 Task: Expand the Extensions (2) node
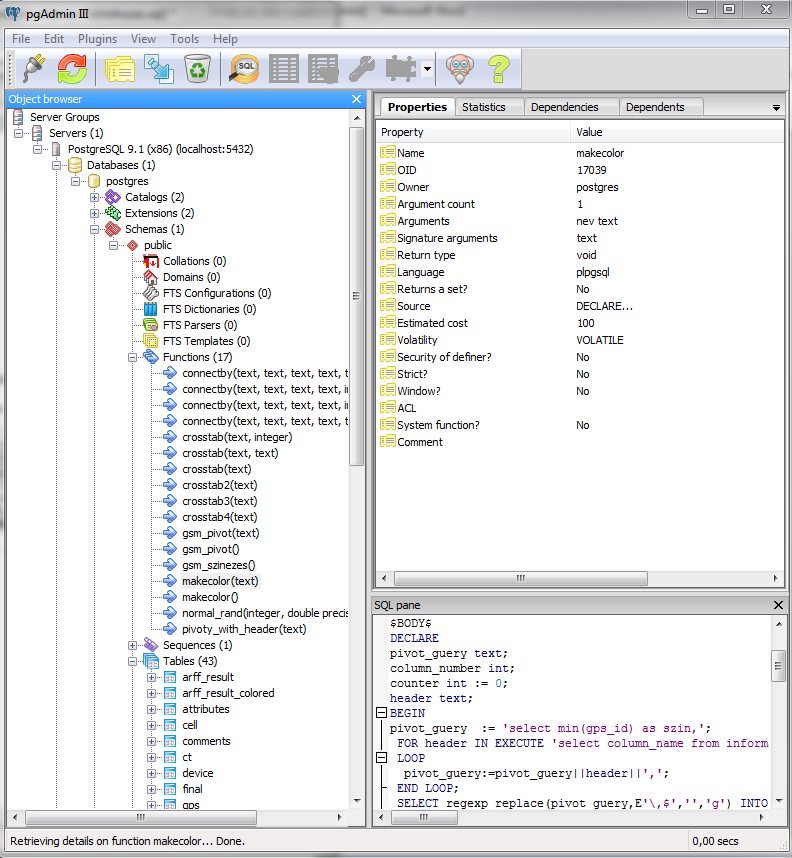point(94,213)
